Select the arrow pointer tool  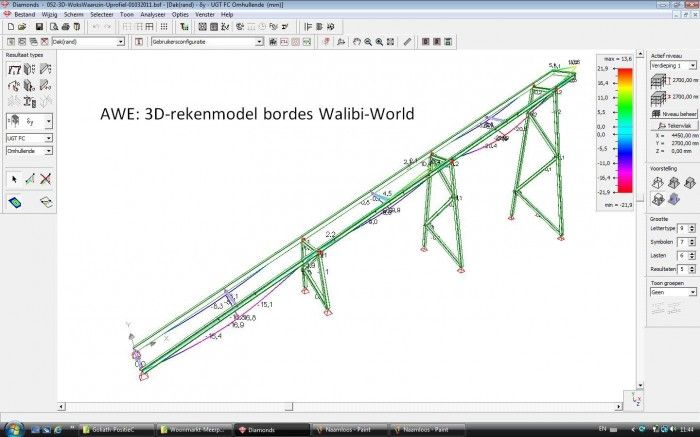click(x=14, y=179)
